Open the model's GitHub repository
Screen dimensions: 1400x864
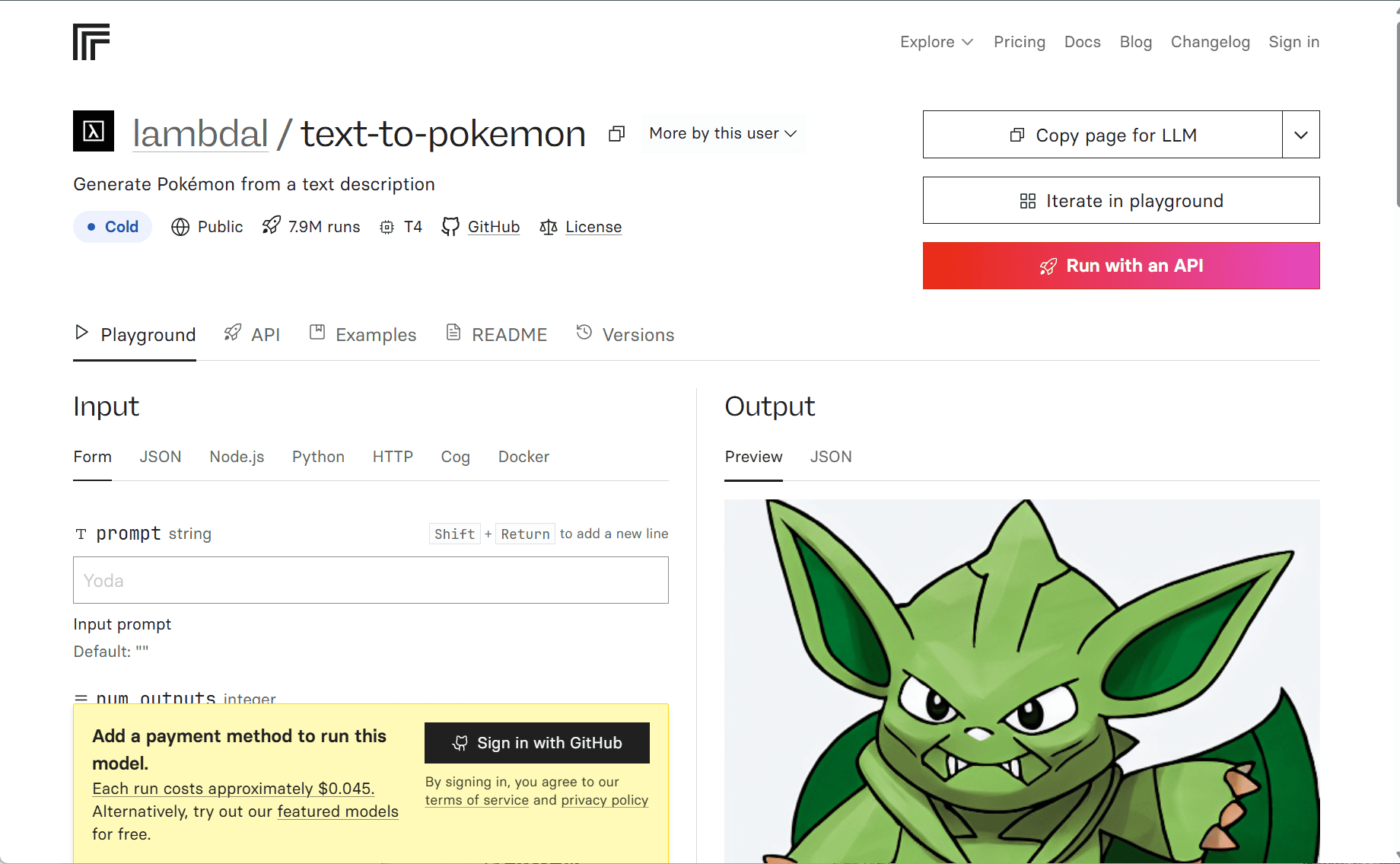(x=494, y=226)
